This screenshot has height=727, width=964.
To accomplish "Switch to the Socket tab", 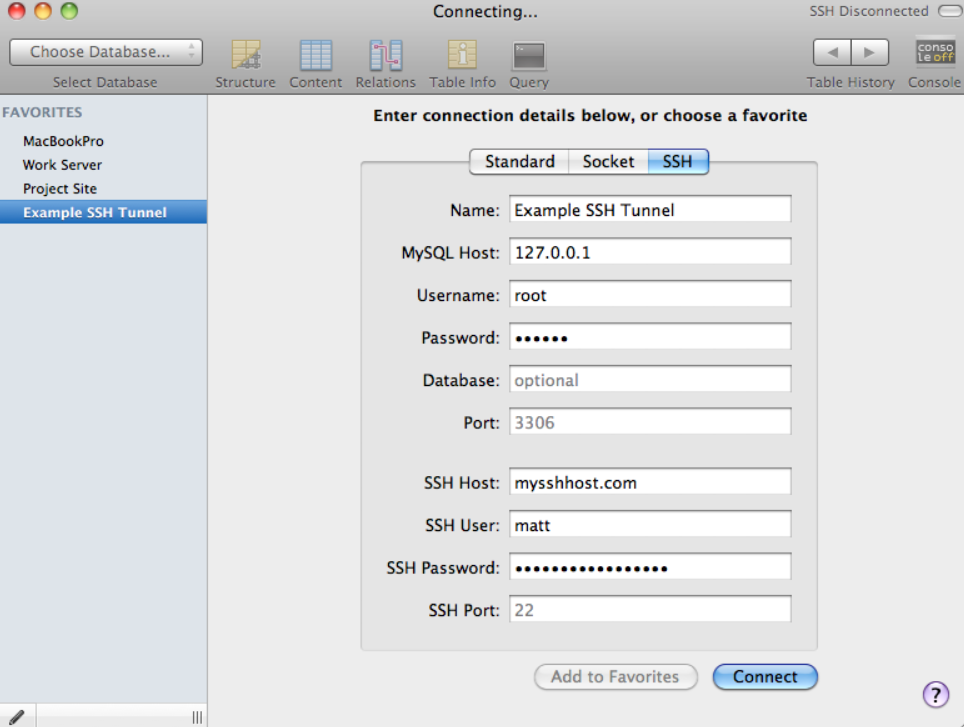I will (608, 162).
